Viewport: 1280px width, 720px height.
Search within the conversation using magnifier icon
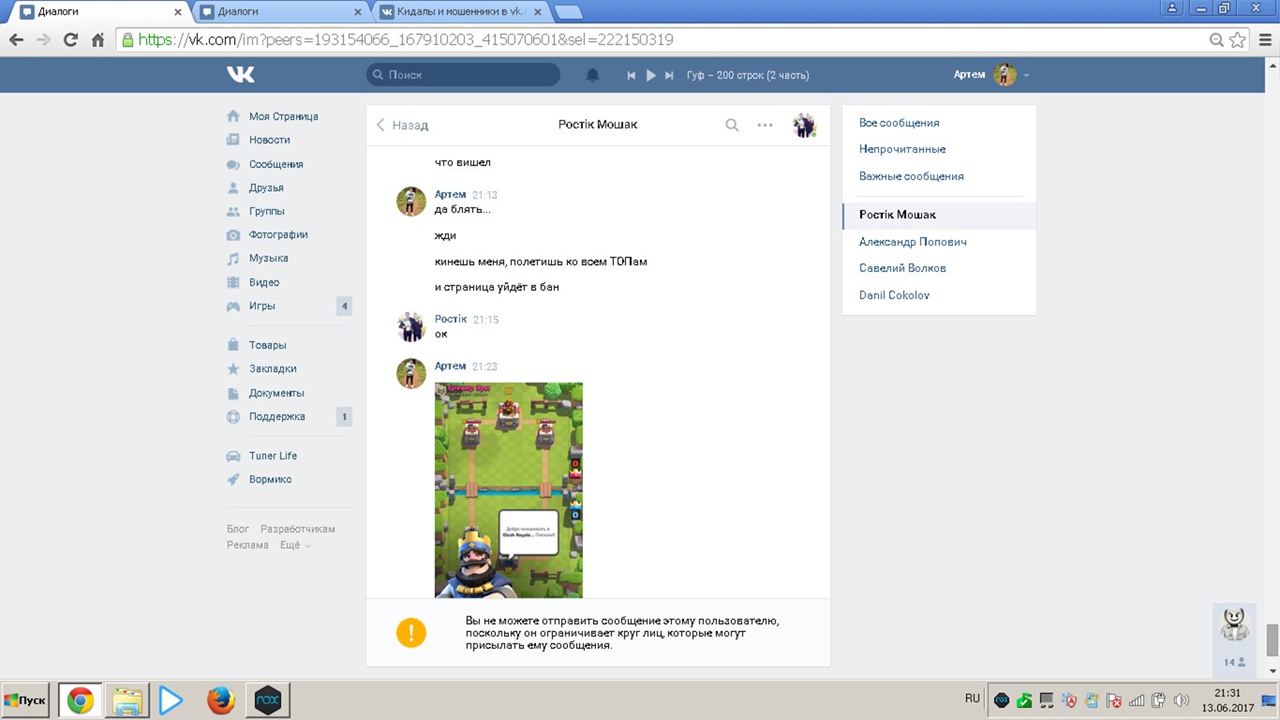[x=732, y=125]
